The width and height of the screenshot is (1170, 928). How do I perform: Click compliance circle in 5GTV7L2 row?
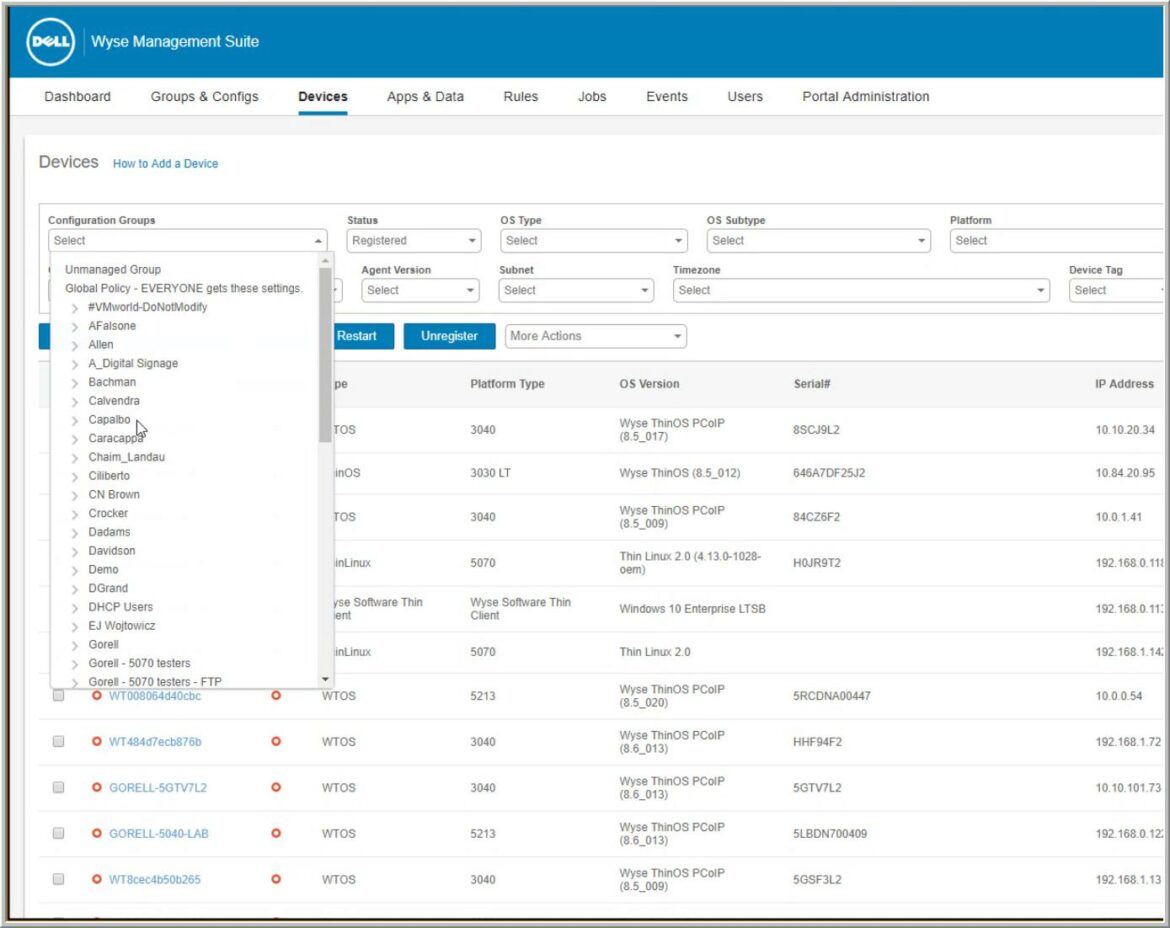276,787
